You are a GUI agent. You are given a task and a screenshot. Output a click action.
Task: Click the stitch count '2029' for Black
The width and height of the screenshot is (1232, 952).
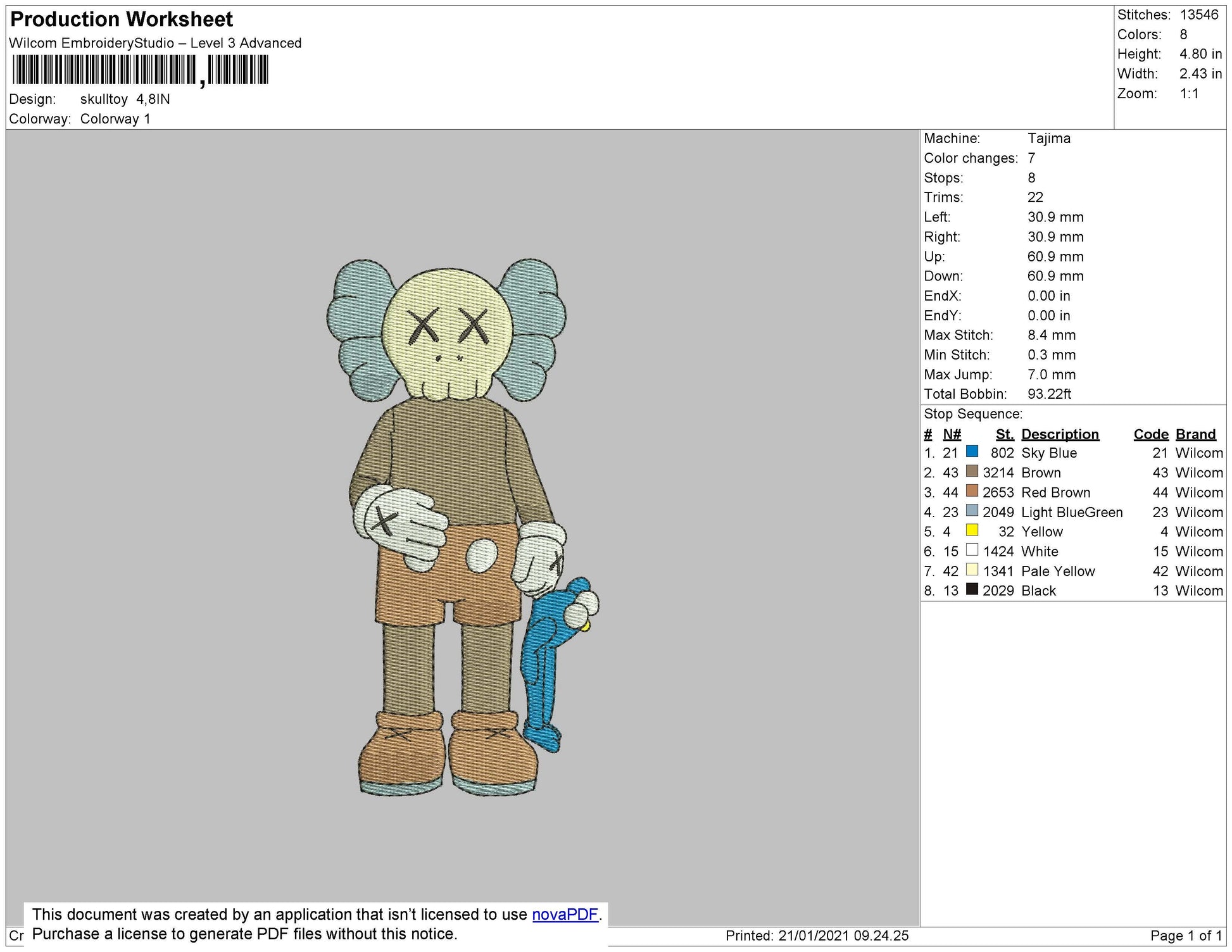tap(998, 591)
